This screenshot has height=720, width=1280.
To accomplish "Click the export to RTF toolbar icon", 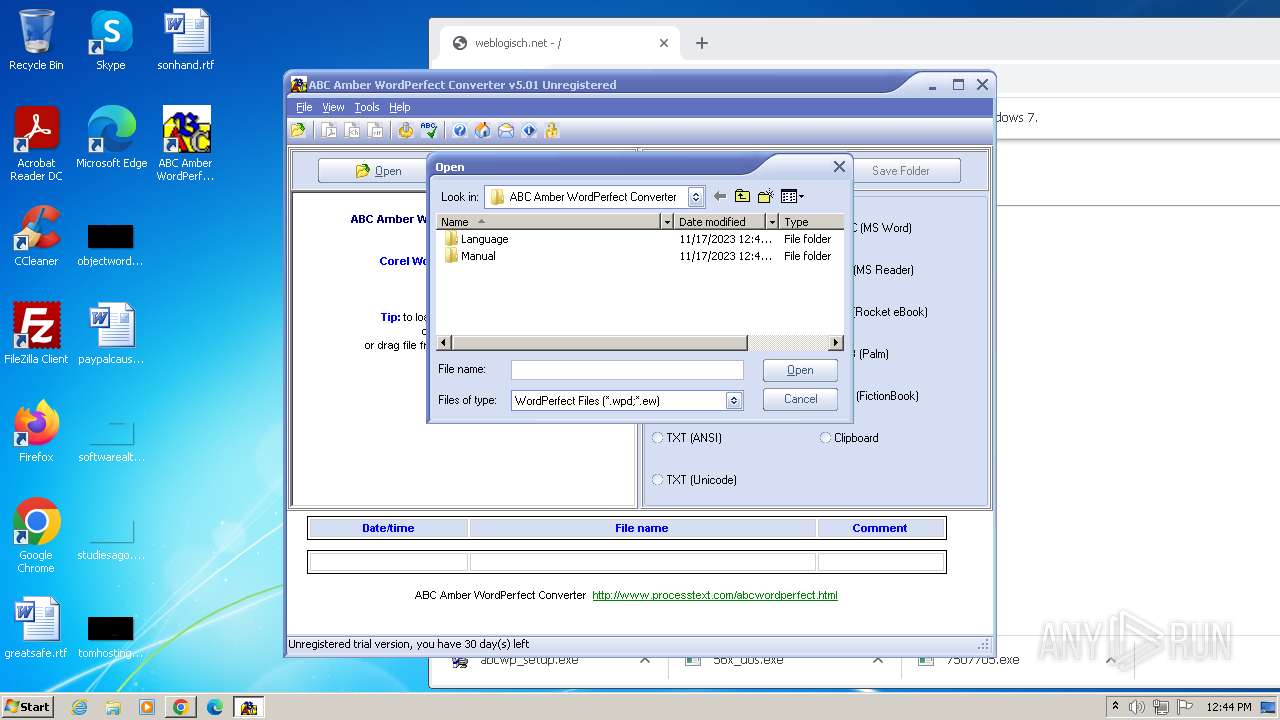I will pyautogui.click(x=375, y=130).
